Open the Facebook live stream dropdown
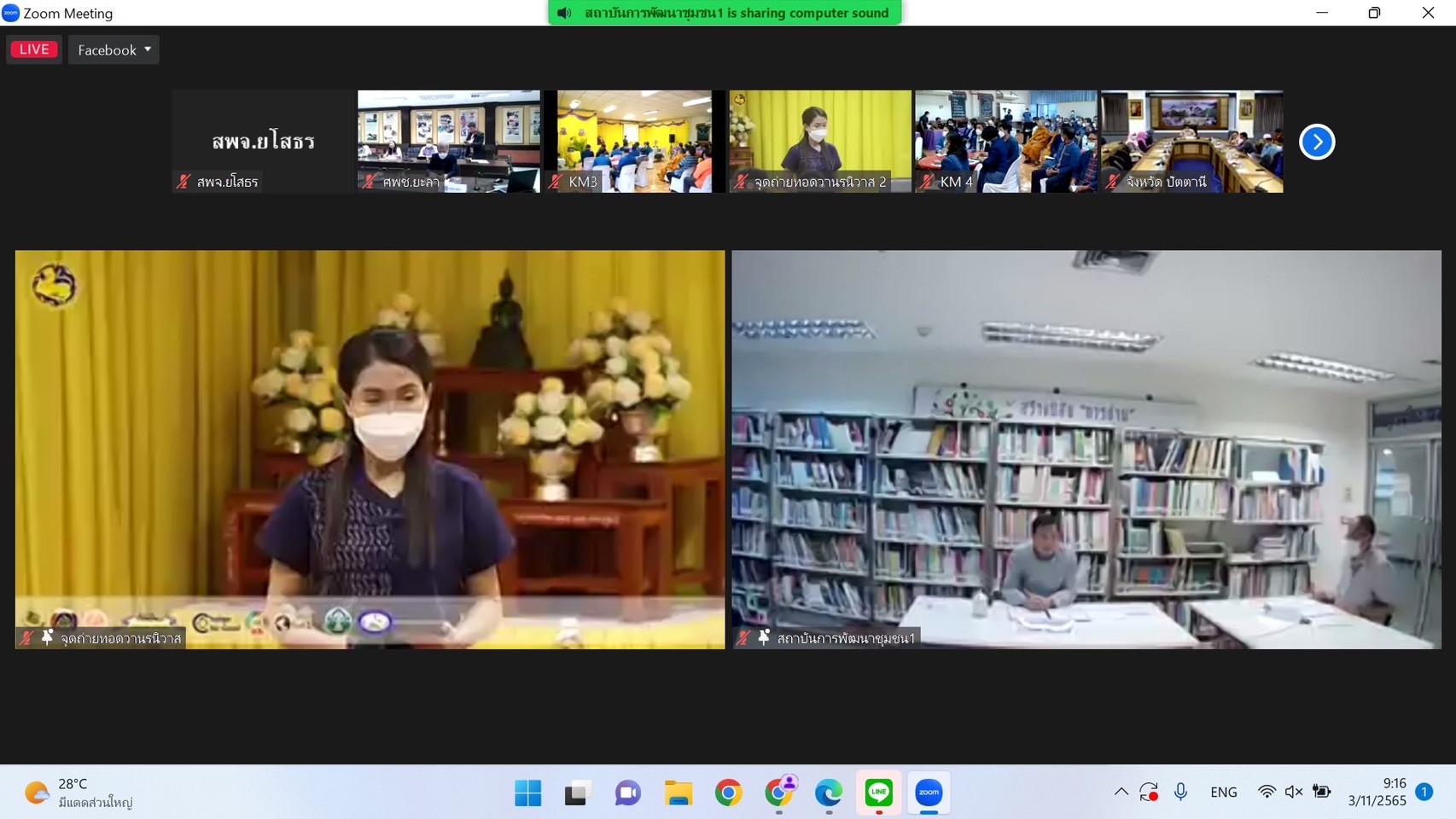This screenshot has height=819, width=1456. click(x=114, y=49)
